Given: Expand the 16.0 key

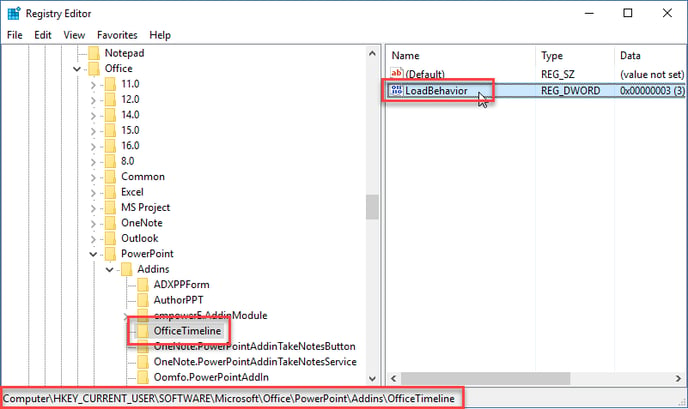Looking at the screenshot, I should coord(93,147).
